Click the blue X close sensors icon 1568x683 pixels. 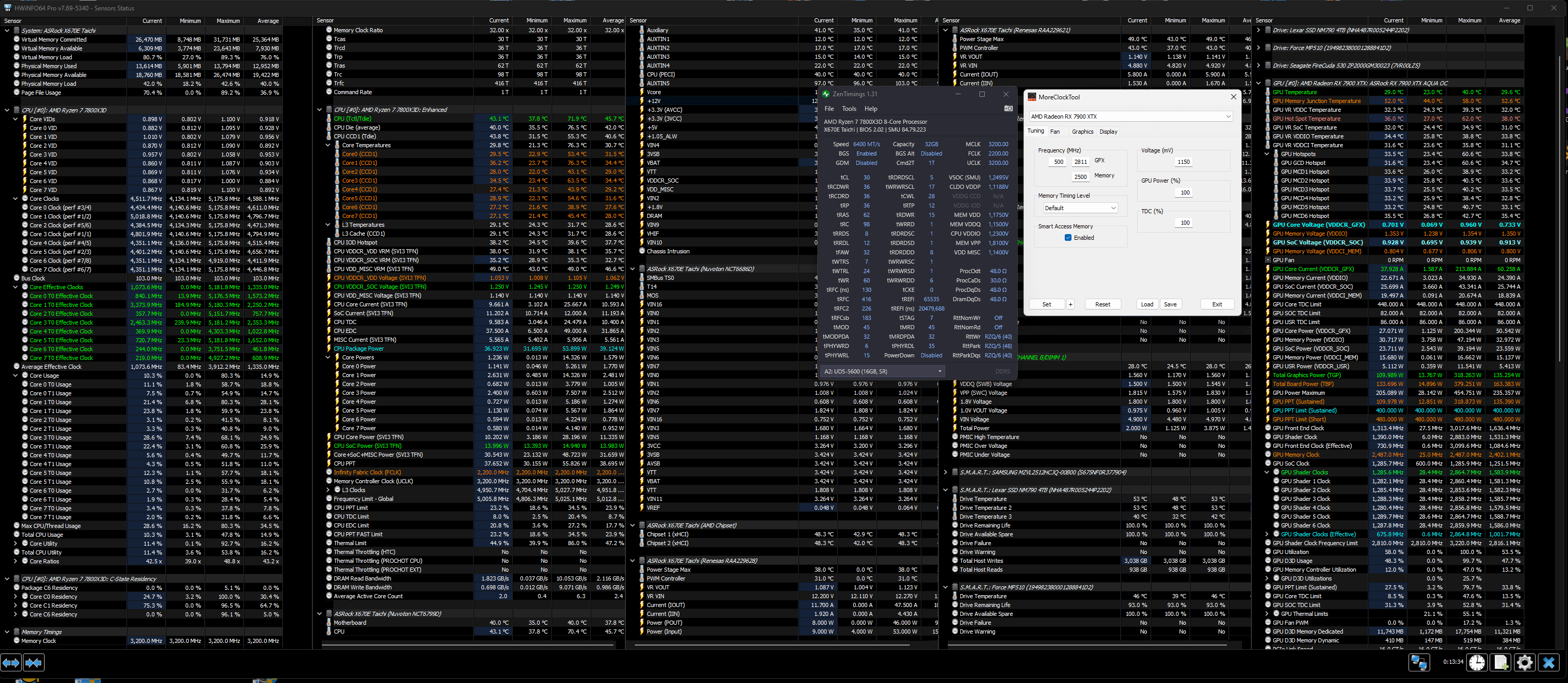point(1549,662)
